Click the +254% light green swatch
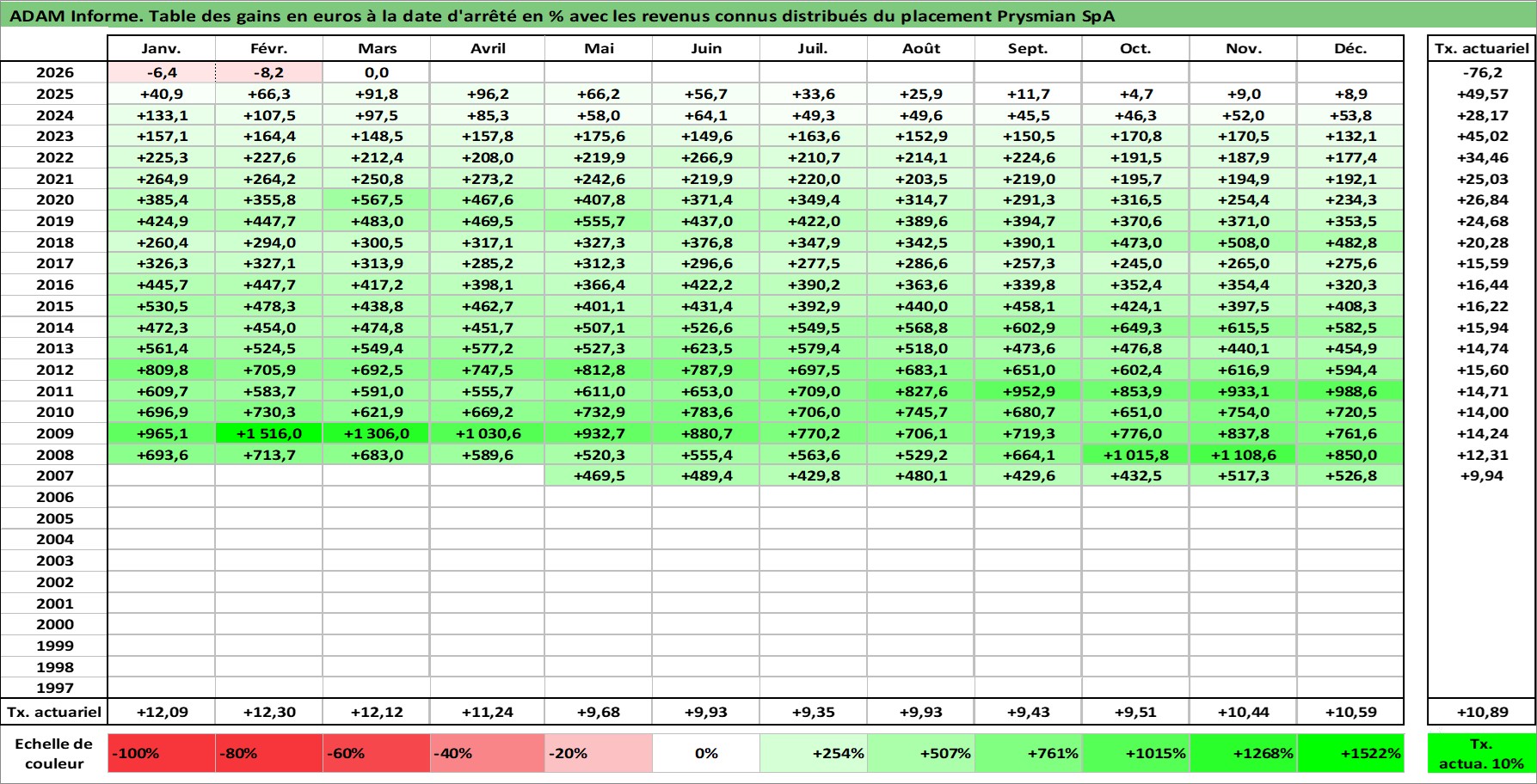The height and width of the screenshot is (784, 1537). point(814,753)
